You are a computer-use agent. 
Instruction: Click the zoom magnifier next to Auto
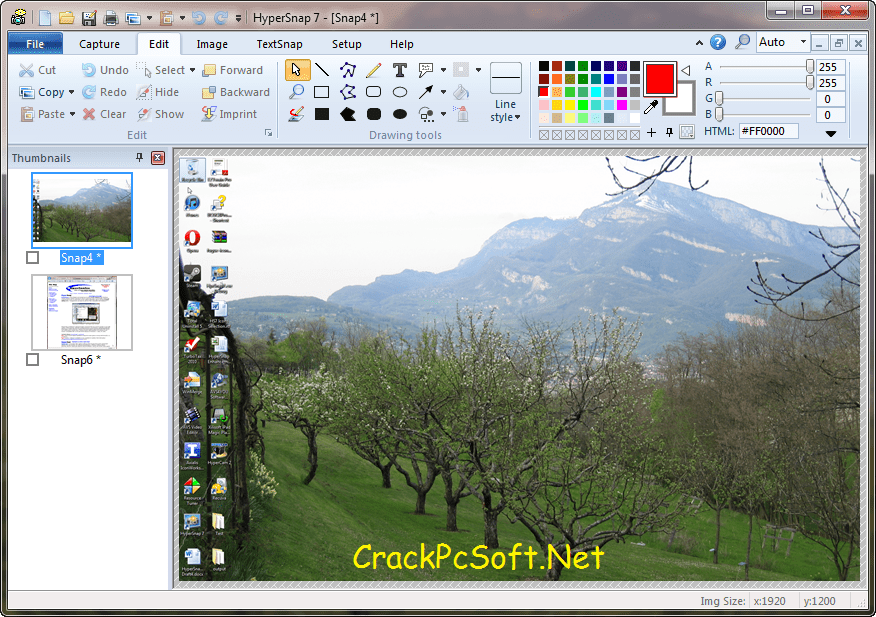click(x=742, y=42)
